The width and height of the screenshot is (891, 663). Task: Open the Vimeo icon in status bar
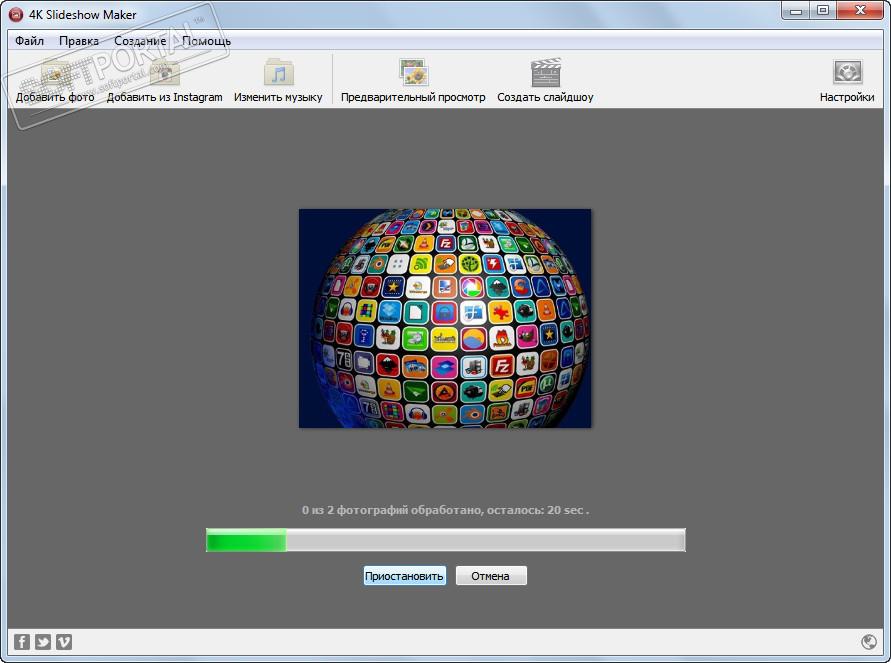pyautogui.click(x=64, y=642)
